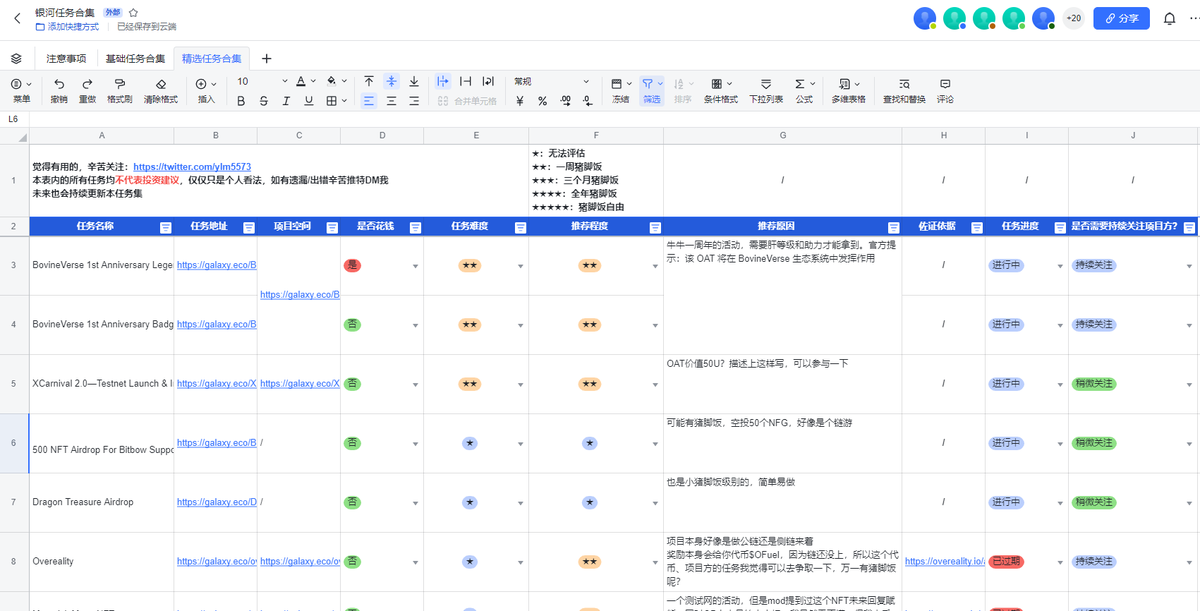Click the blue Share (分享) button

click(x=1121, y=18)
